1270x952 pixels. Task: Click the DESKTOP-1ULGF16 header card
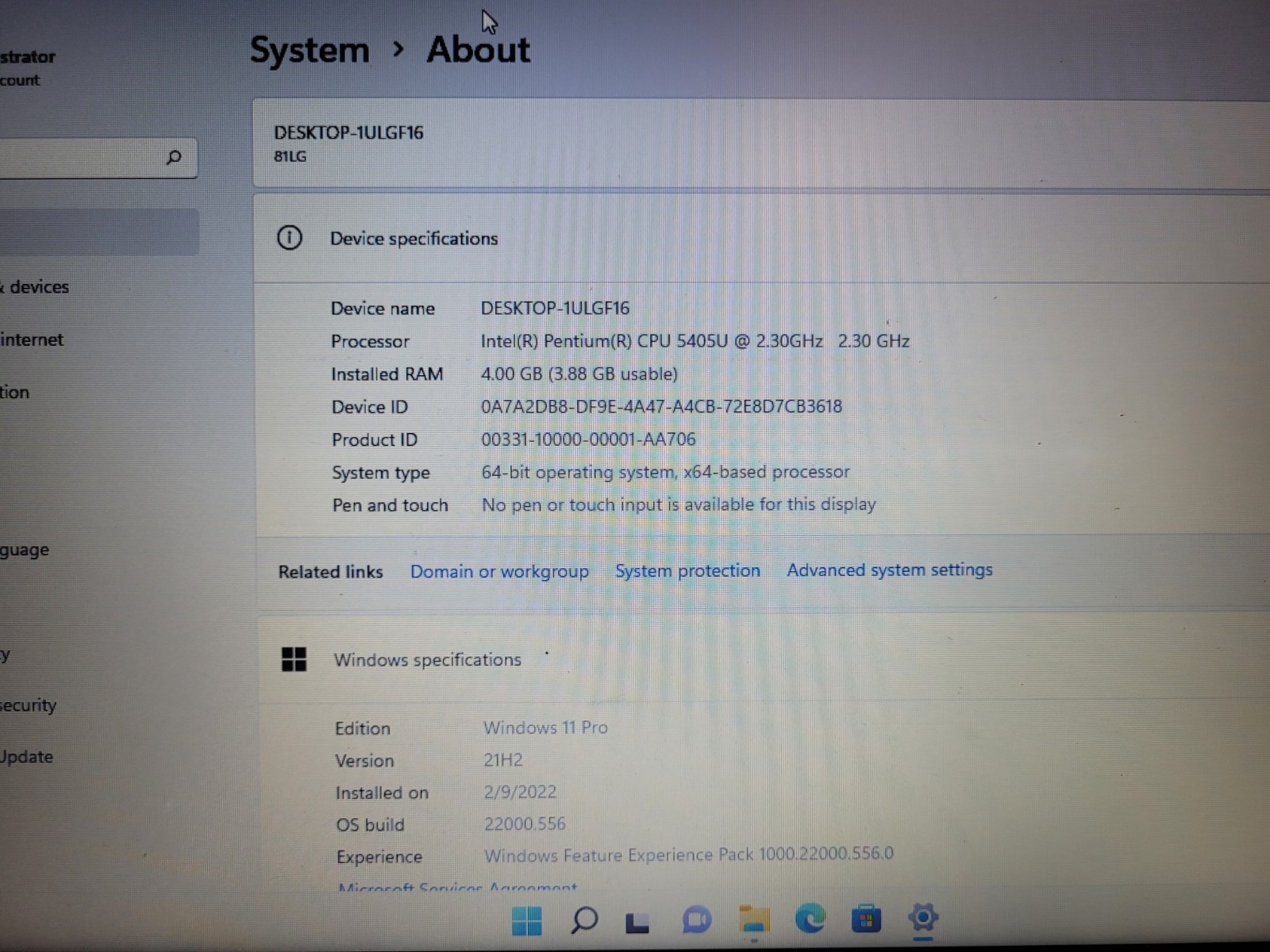pyautogui.click(x=762, y=144)
